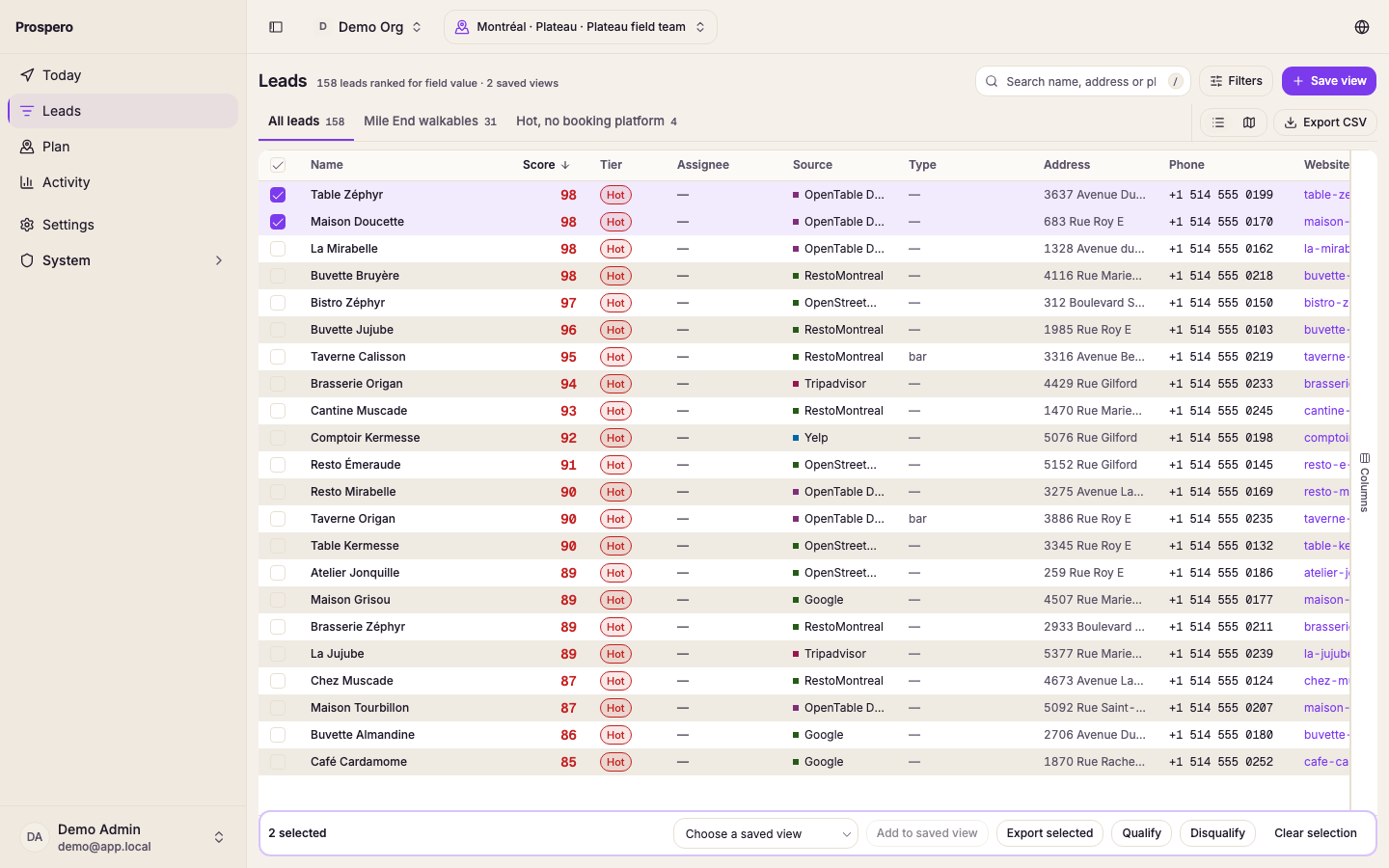Click Hot tier badge for Resto Émeraude
This screenshot has height=868, width=1389.
[x=615, y=465]
